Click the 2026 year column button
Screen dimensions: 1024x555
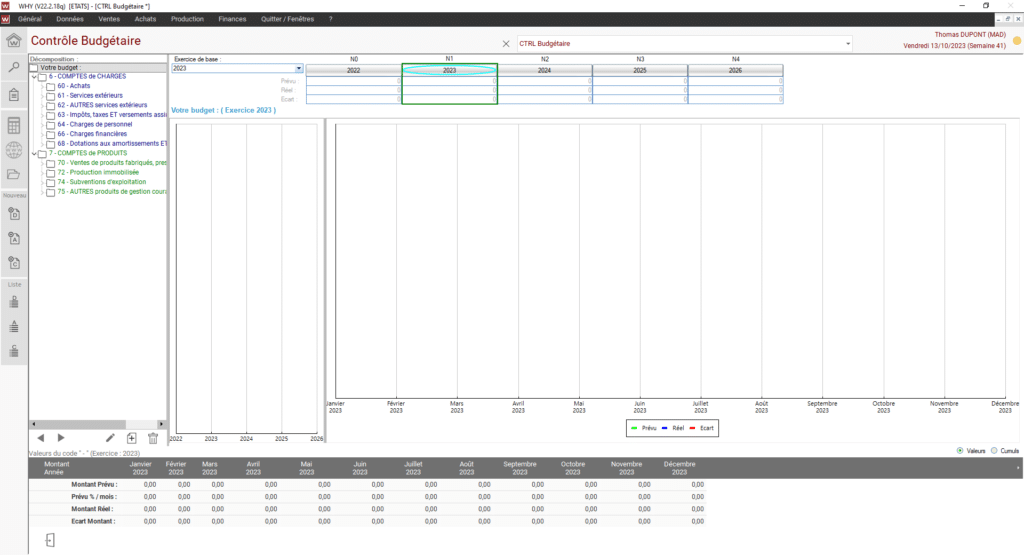736,70
